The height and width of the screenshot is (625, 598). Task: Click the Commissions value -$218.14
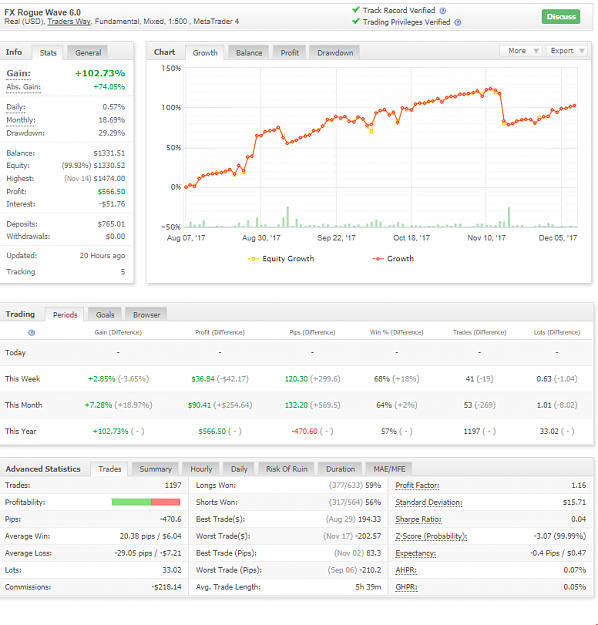166,587
